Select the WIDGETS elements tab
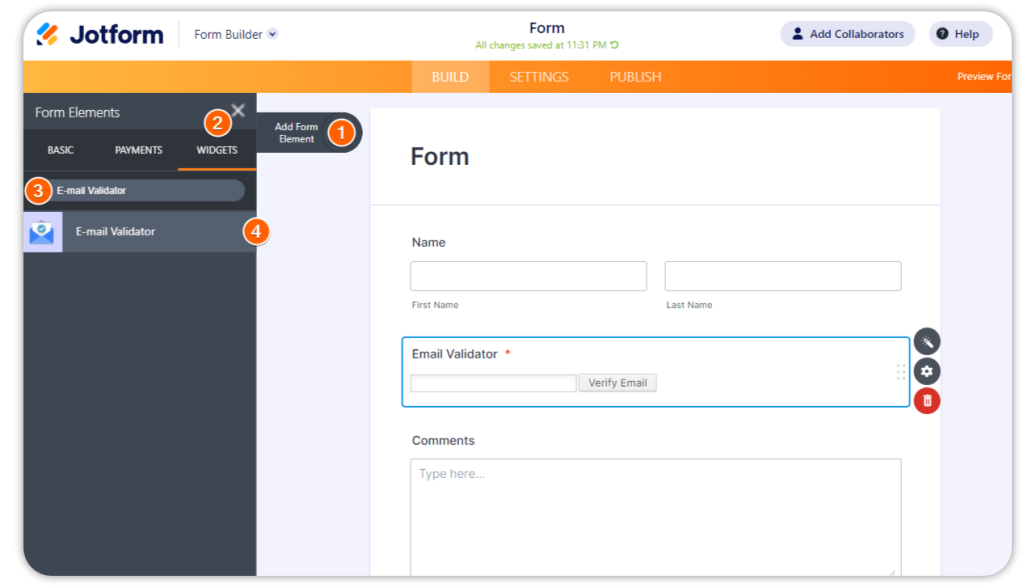 coord(217,150)
